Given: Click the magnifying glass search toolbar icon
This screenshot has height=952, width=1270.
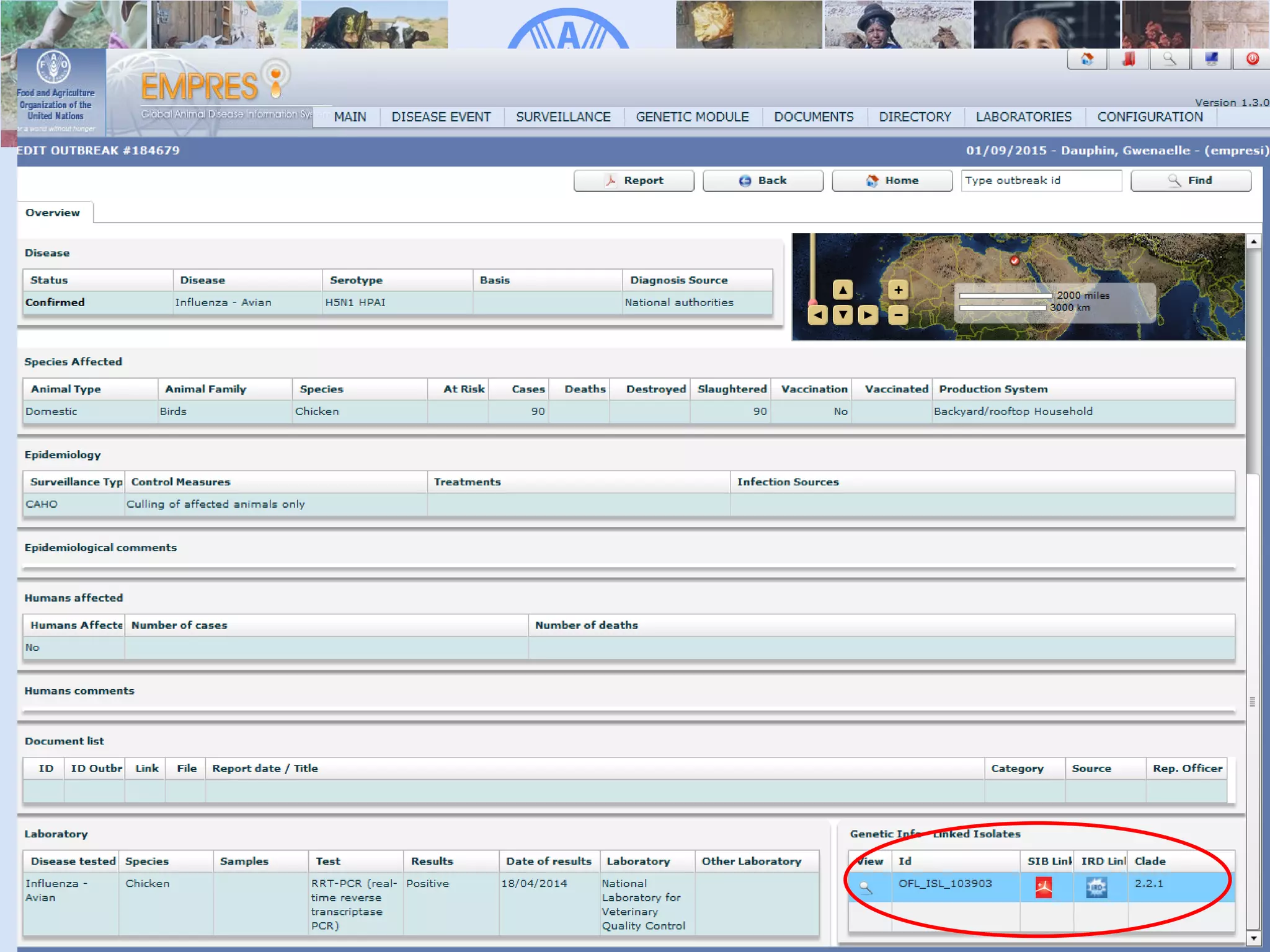Looking at the screenshot, I should coord(1170,59).
